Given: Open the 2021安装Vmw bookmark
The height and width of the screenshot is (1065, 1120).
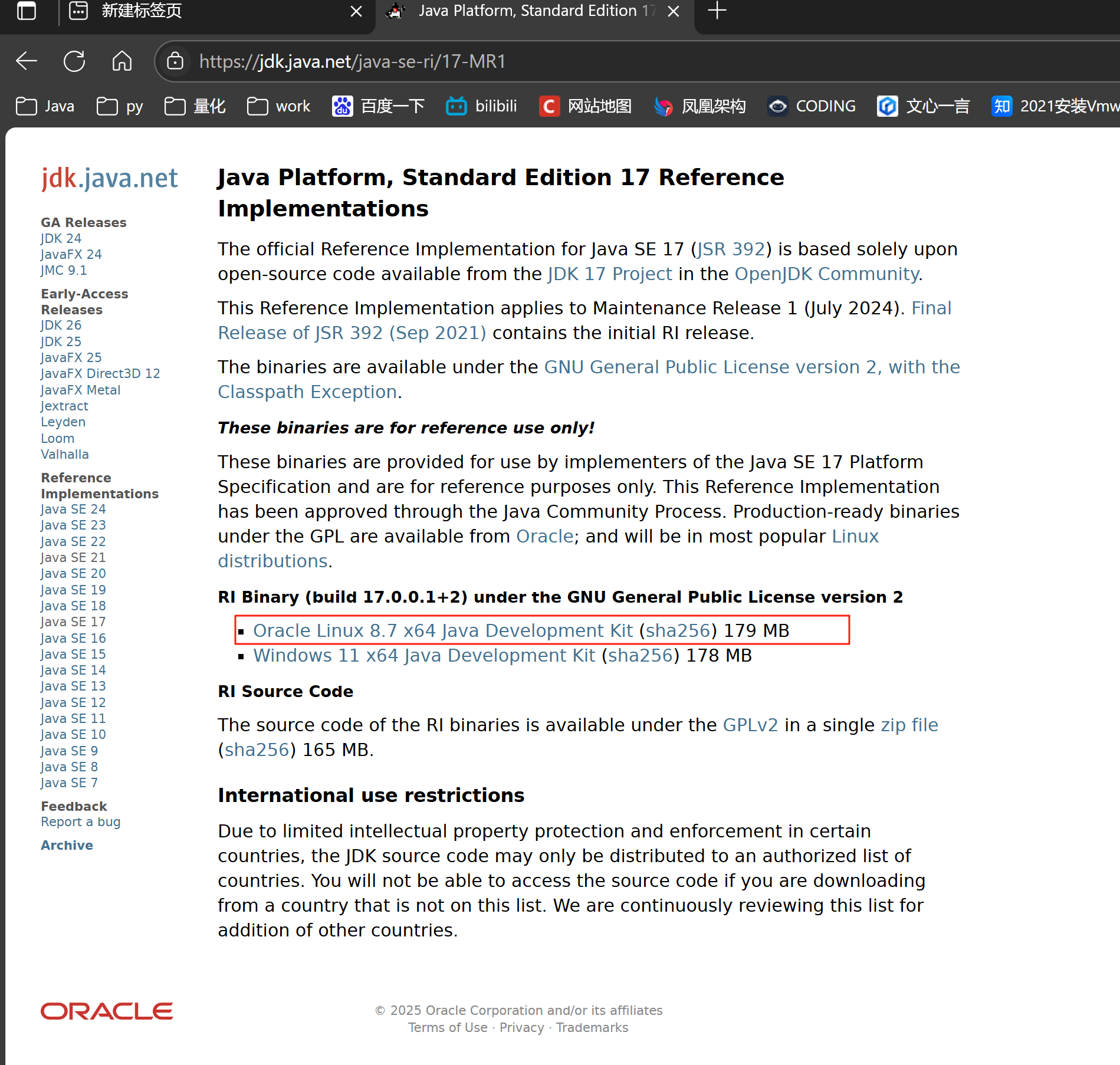Looking at the screenshot, I should 1055,106.
